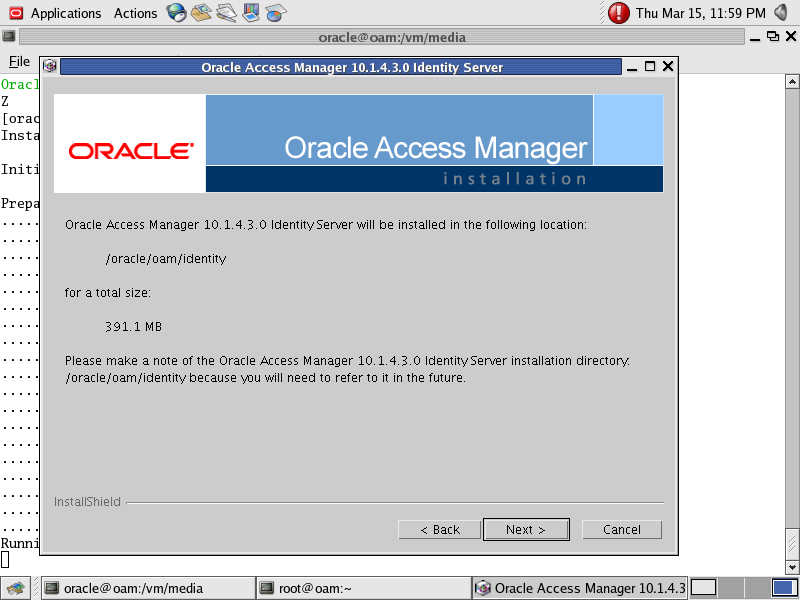Image resolution: width=800 pixels, height=600 pixels.
Task: Minimize the Identity Server installer window
Action: [632, 67]
